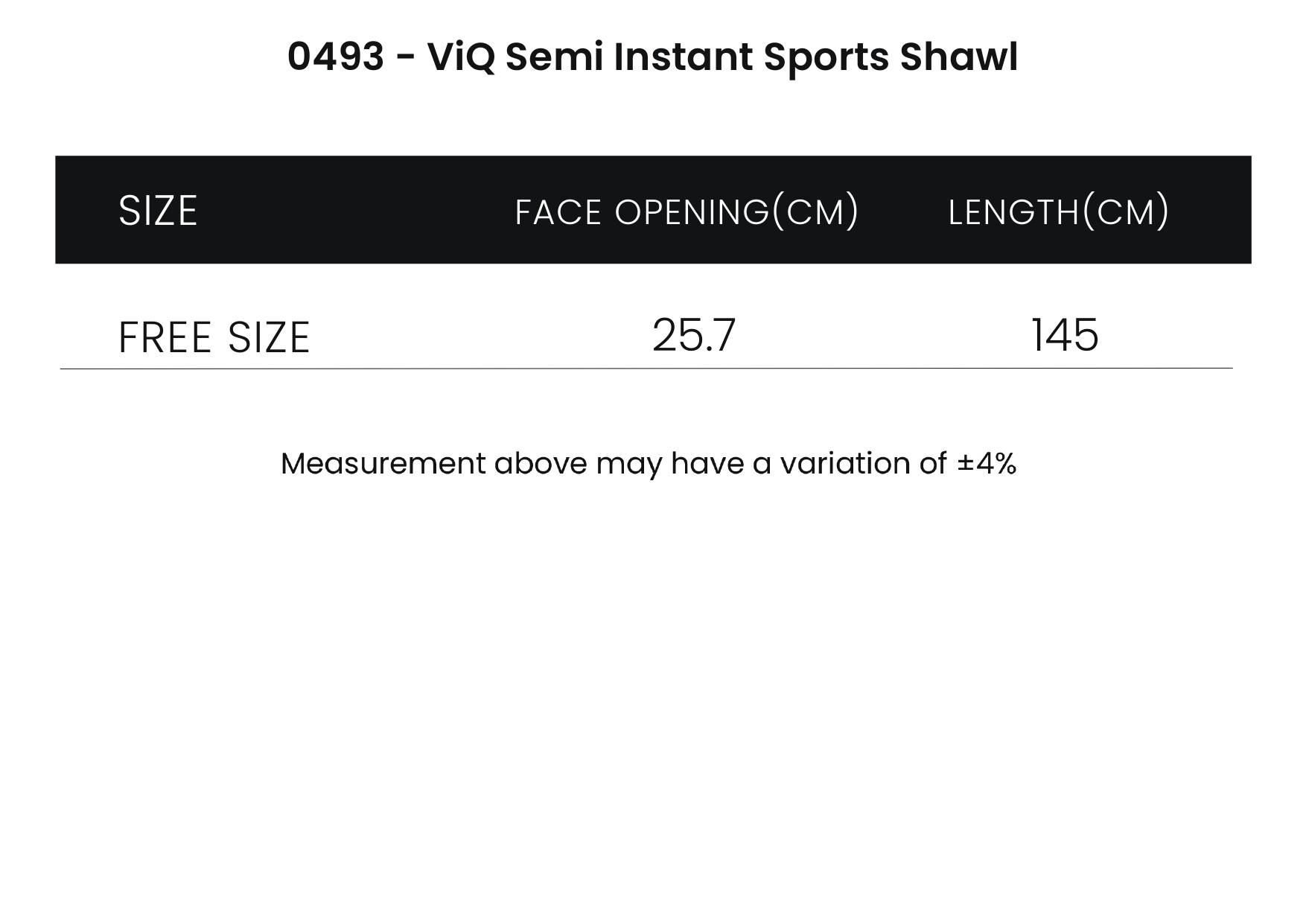
Task: Click the black table header bar
Action: coord(653,210)
